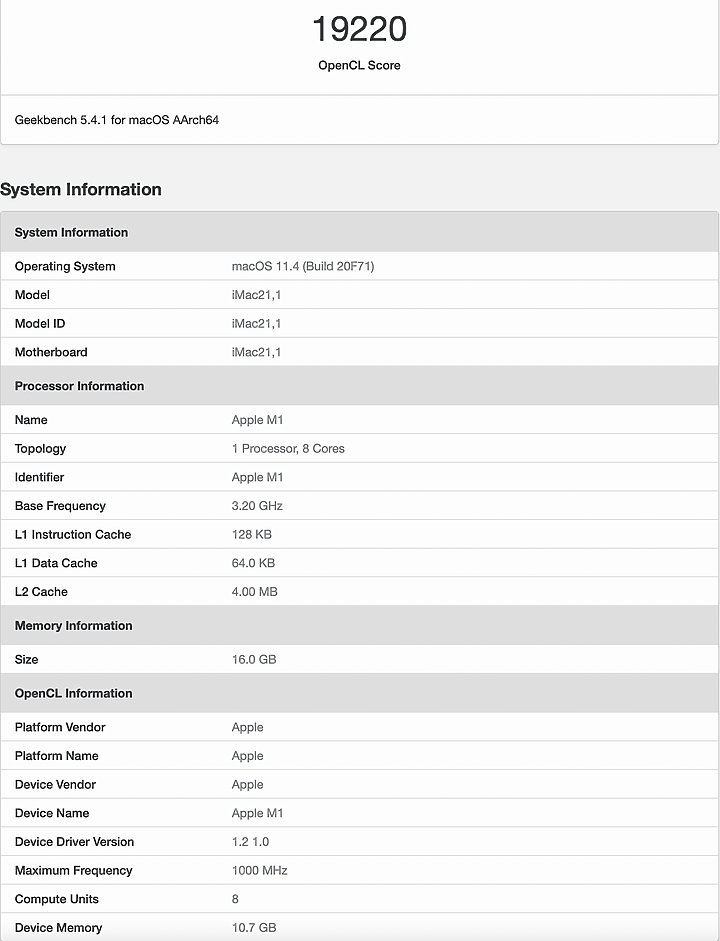Click the Maximum Frequency value 1000 MHz
The image size is (720, 941).
click(x=259, y=871)
